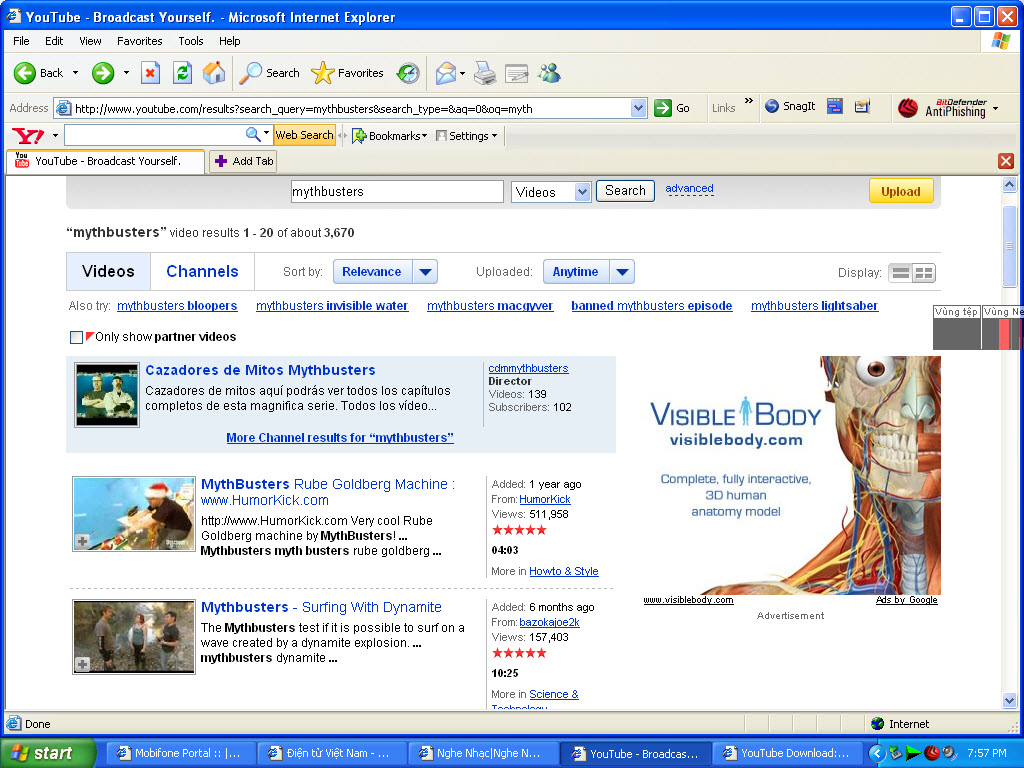This screenshot has width=1024, height=768.
Task: Click BitDefender AntiPhishing icon
Action: (908, 108)
